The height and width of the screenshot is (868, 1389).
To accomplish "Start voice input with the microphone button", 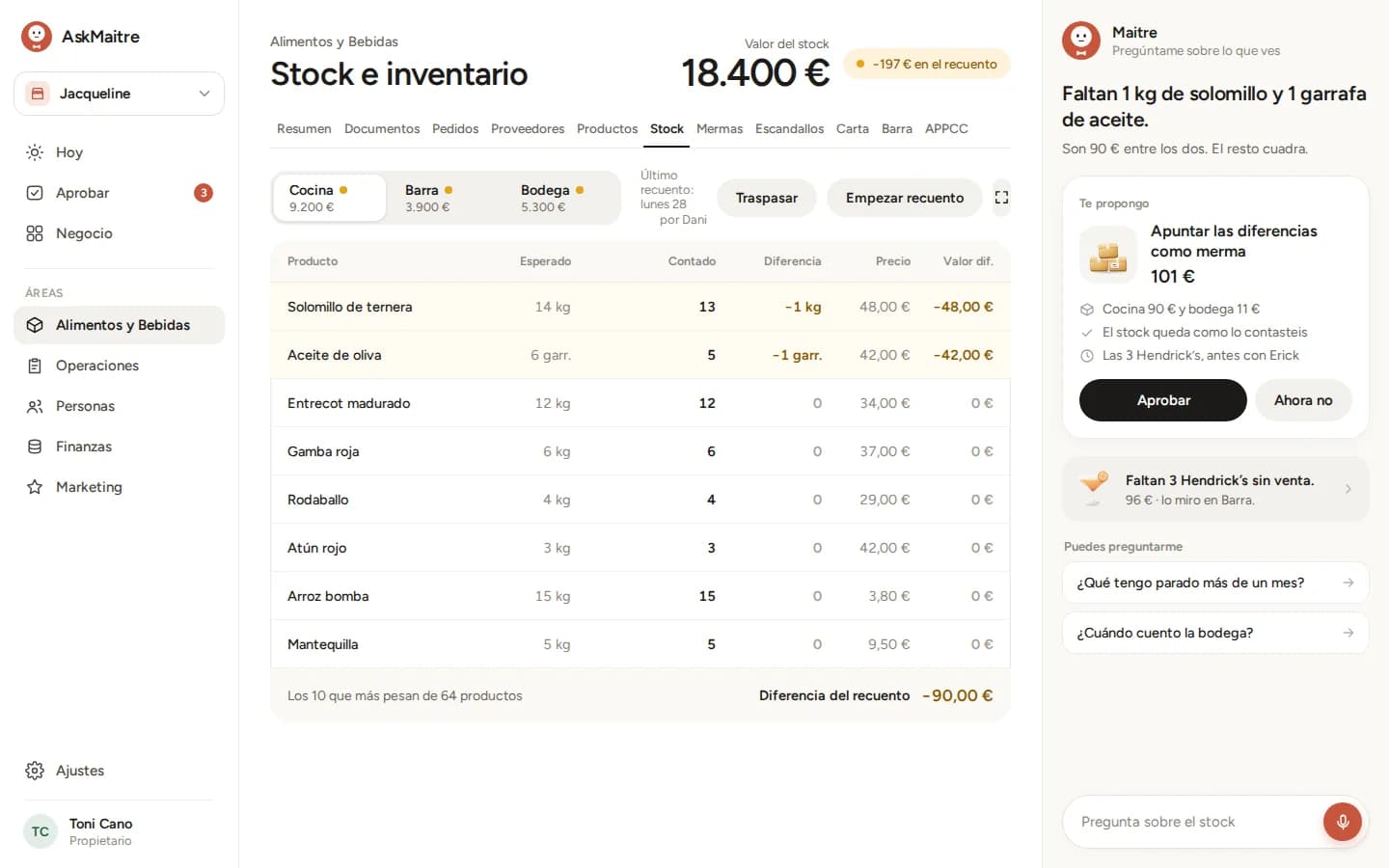I will coord(1343,822).
